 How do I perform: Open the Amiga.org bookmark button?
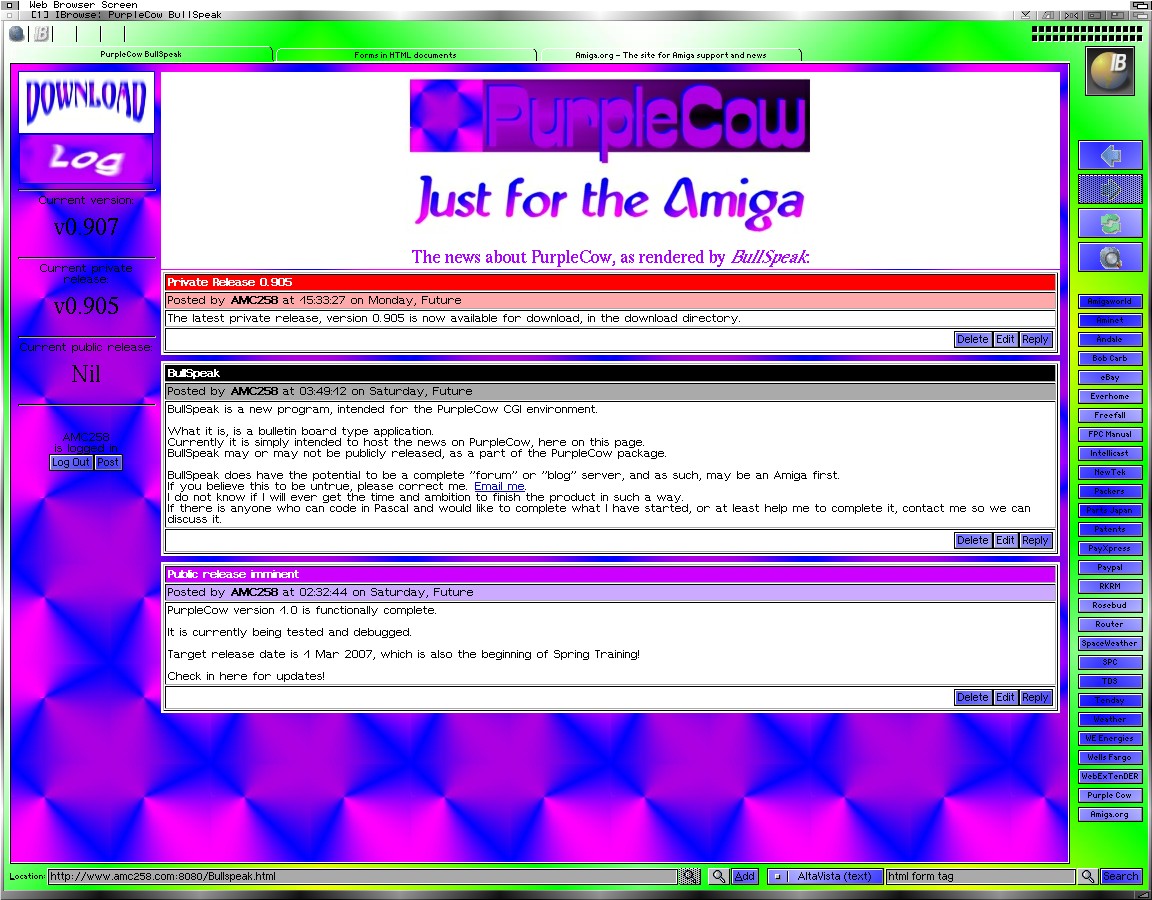tap(1109, 814)
